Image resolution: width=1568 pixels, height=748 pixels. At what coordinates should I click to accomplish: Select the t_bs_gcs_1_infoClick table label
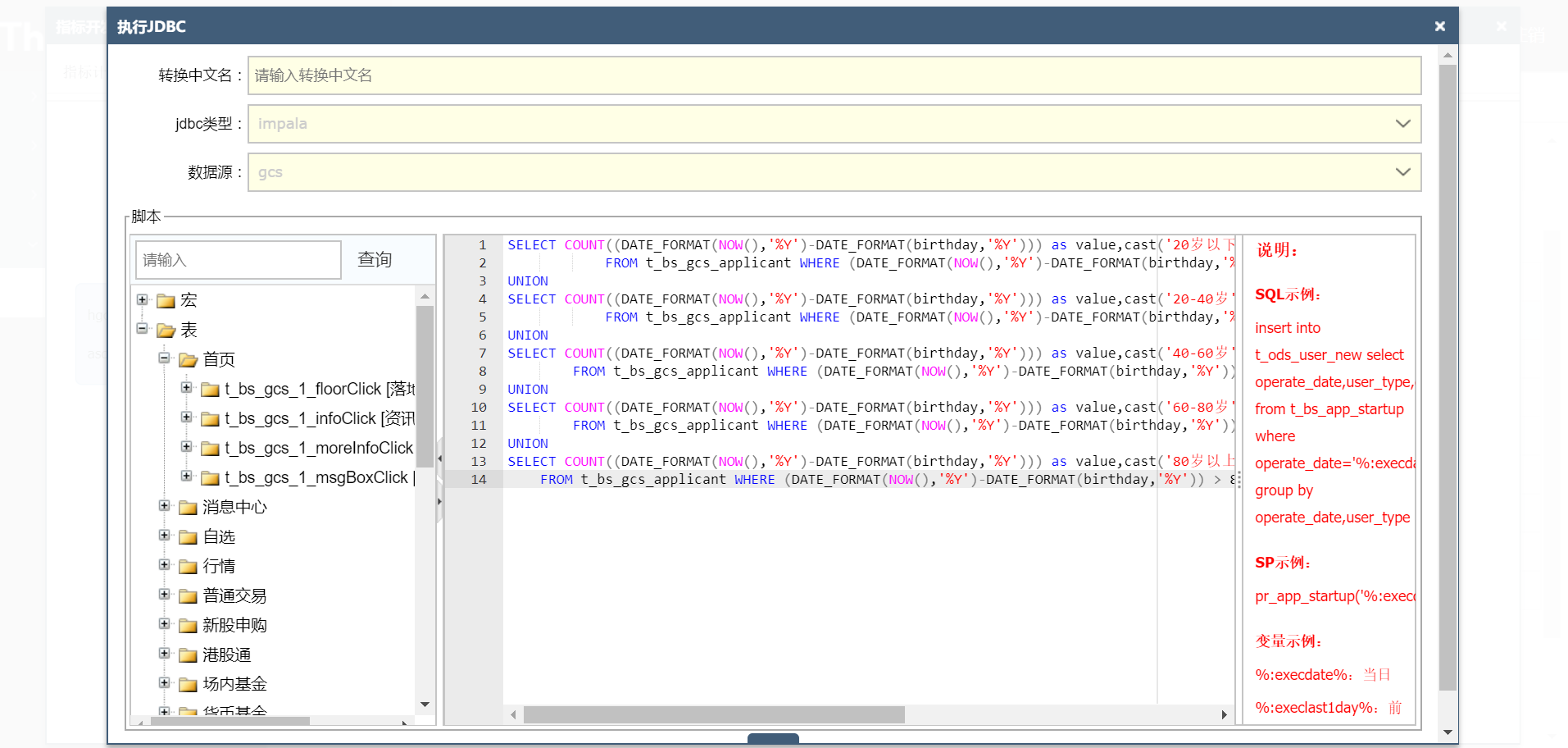point(320,418)
